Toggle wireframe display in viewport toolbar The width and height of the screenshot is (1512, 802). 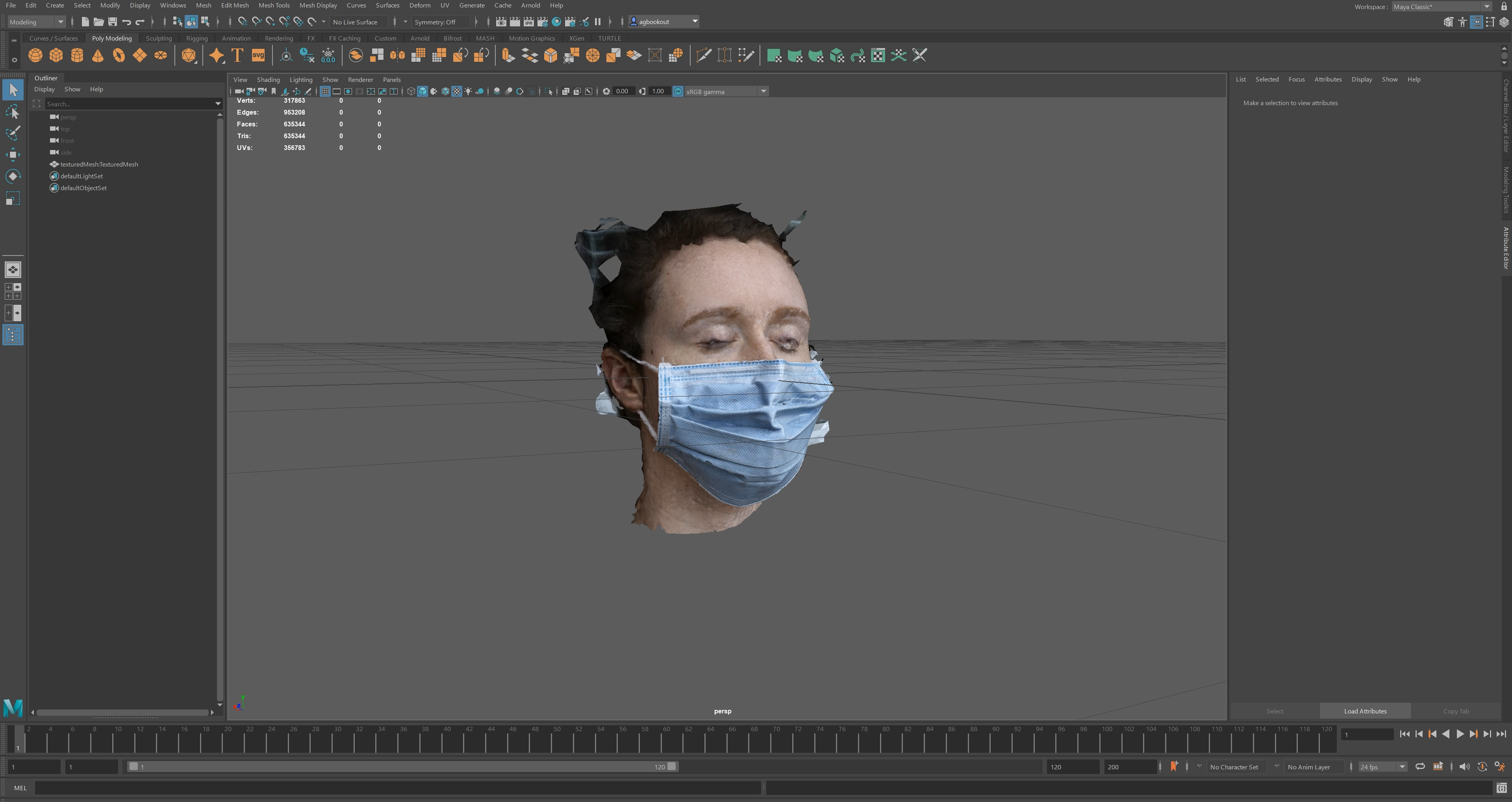click(x=411, y=91)
